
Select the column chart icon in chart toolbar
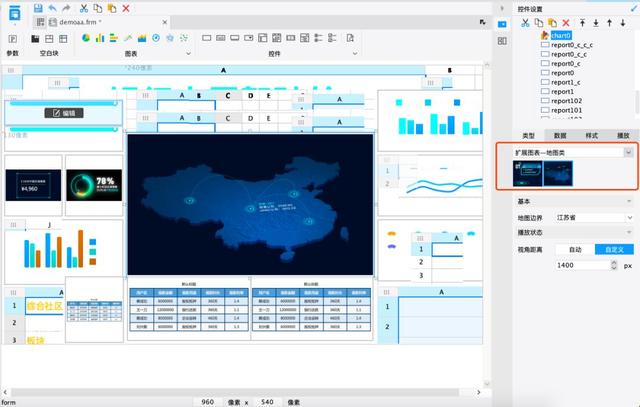pyautogui.click(x=99, y=38)
